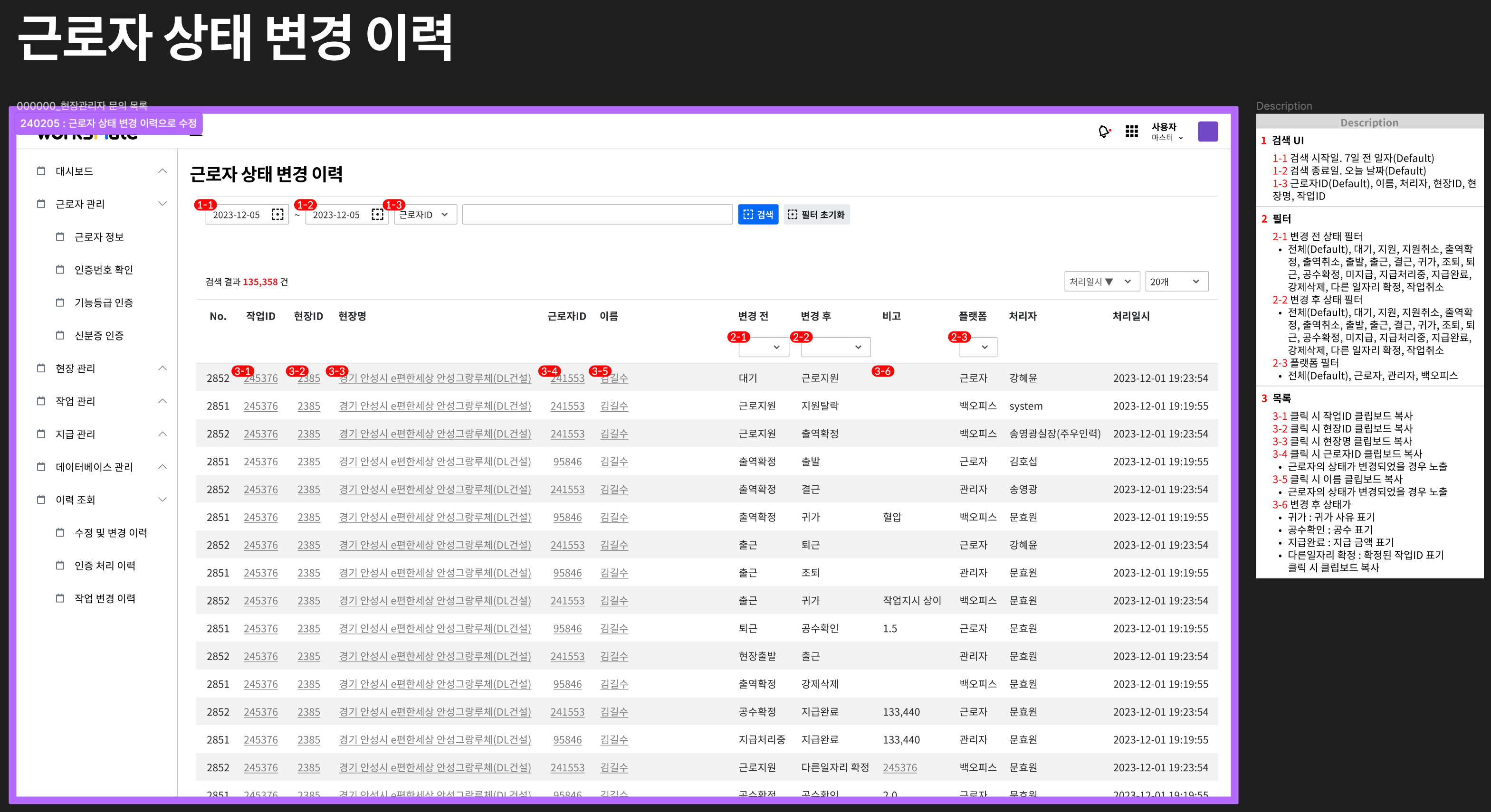Screen dimensions: 1491x812
Task: Click the 현장출발 status cell
Action: pos(757,656)
